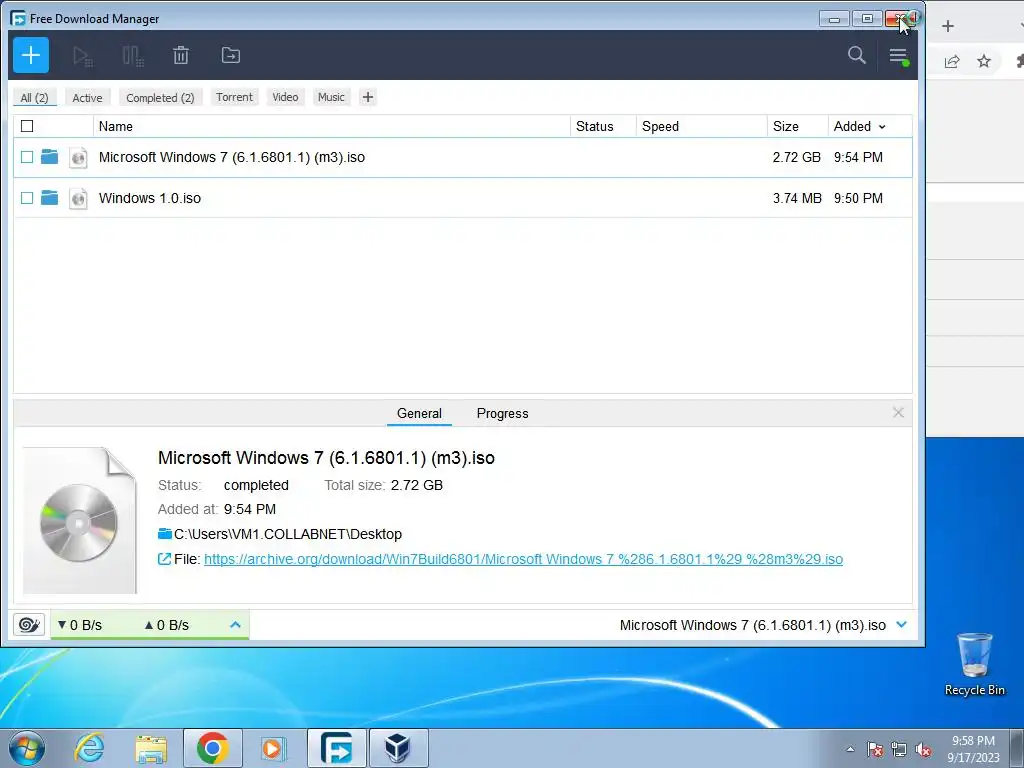The width and height of the screenshot is (1024, 768).
Task: Show hidden tray icons arrow
Action: click(x=850, y=749)
